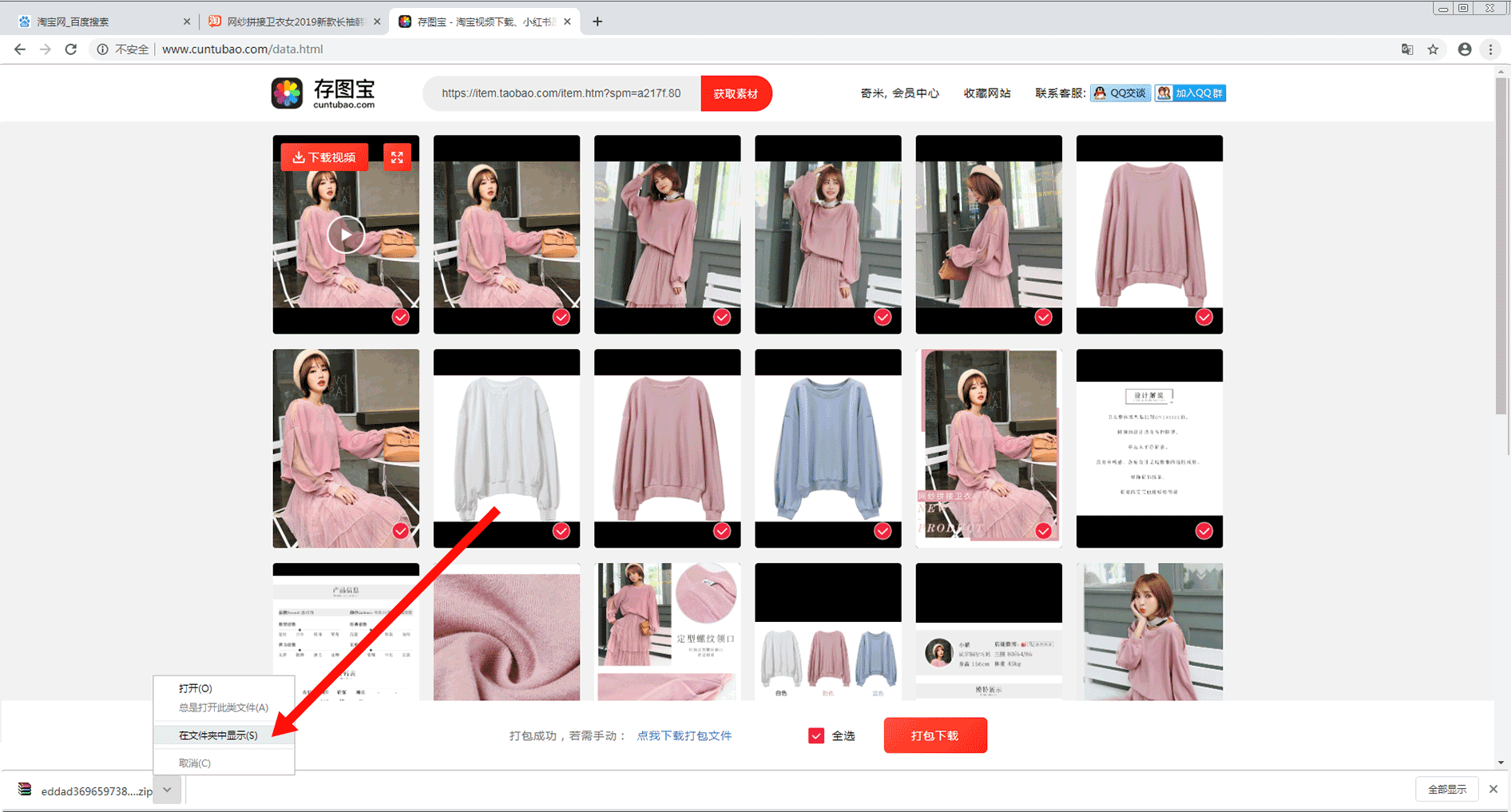
Task: Click the 存图宝 logo icon
Action: coord(288,93)
